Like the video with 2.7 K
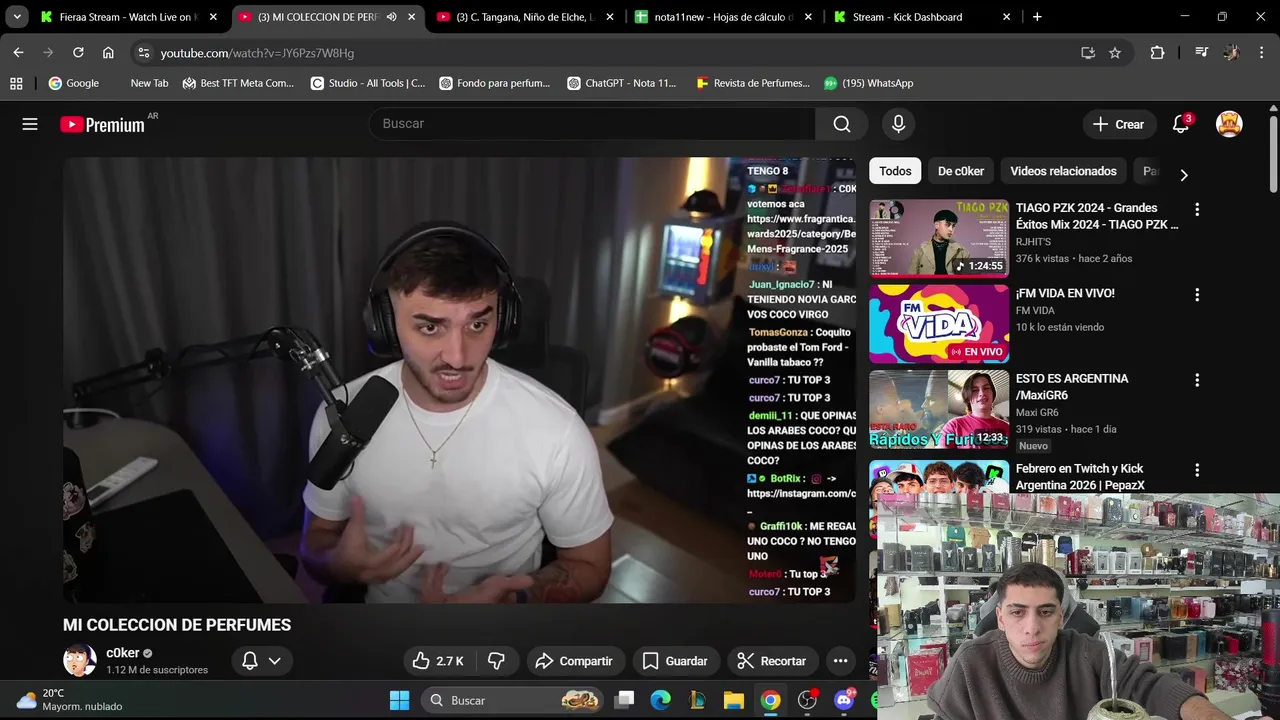 pyautogui.click(x=437, y=661)
